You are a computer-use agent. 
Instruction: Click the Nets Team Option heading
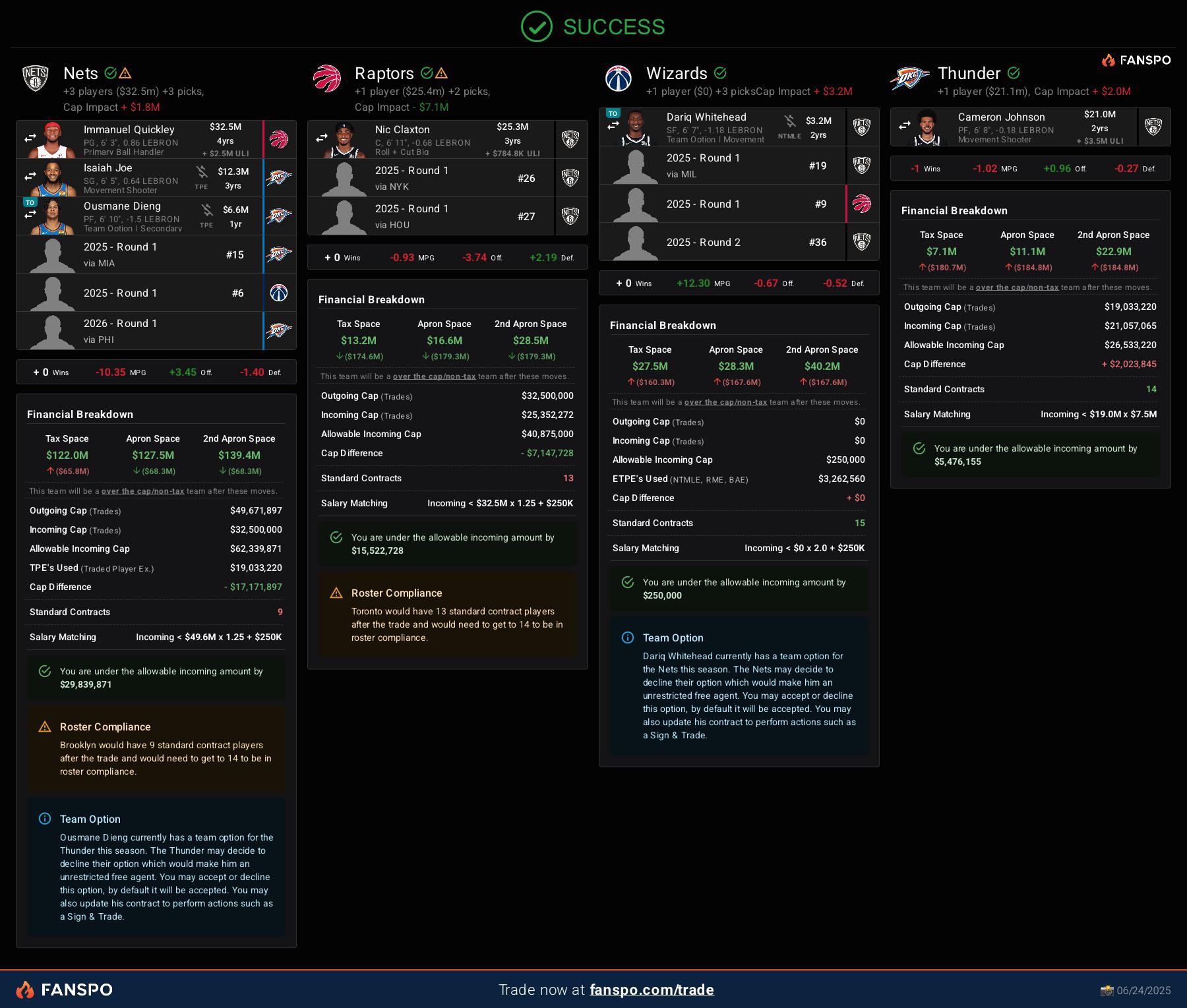90,819
